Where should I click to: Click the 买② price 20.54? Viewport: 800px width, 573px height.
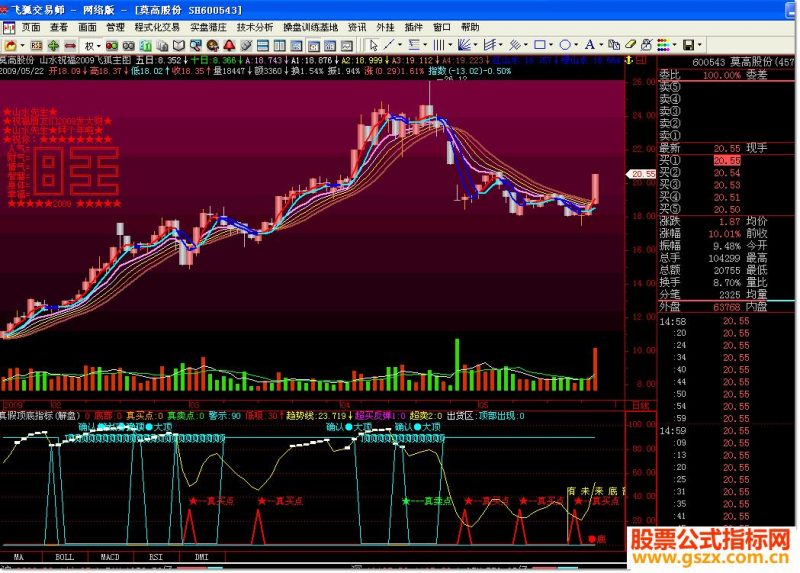pyautogui.click(x=727, y=172)
